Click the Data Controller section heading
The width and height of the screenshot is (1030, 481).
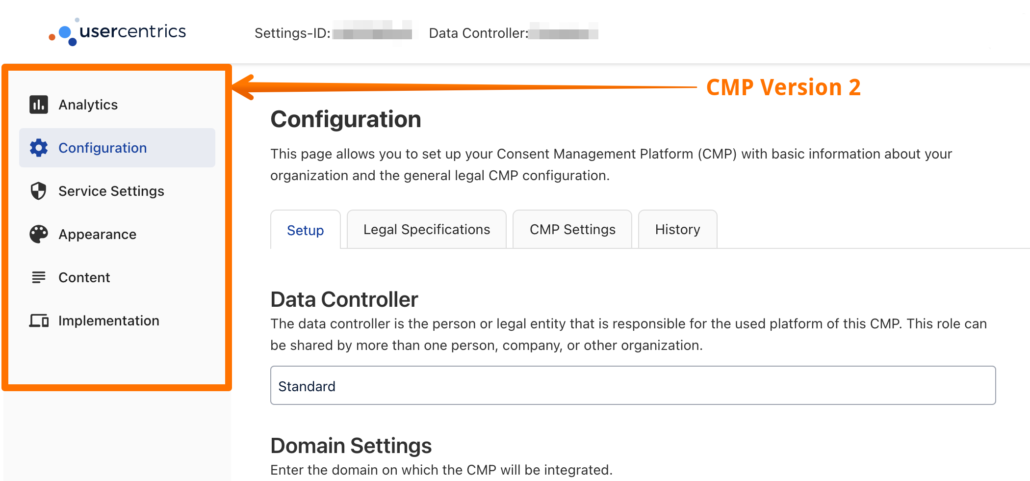tap(344, 300)
